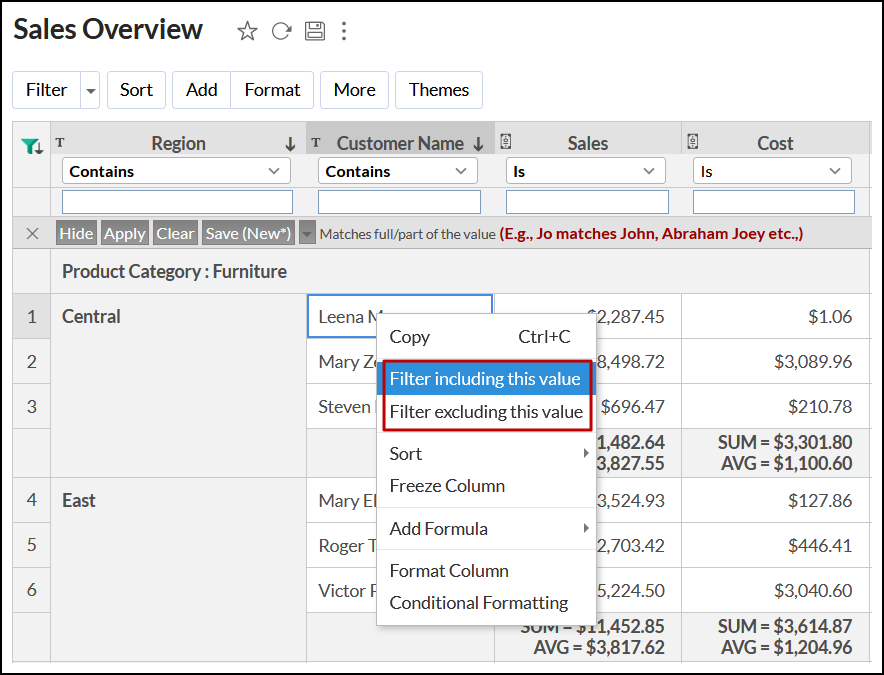
Task: Click the save disk icon
Action: click(315, 31)
